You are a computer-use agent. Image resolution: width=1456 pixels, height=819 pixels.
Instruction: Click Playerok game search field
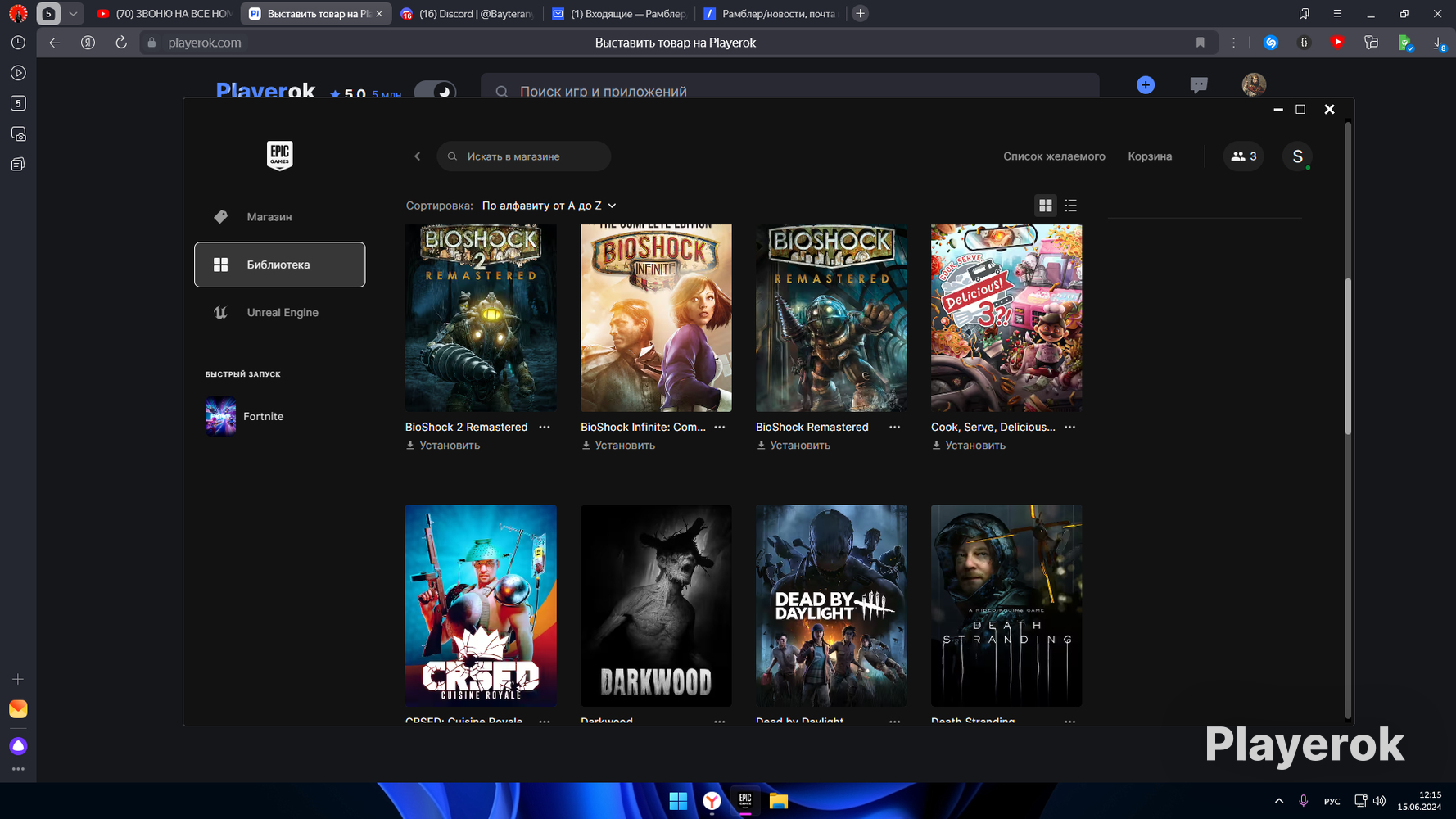click(790, 88)
